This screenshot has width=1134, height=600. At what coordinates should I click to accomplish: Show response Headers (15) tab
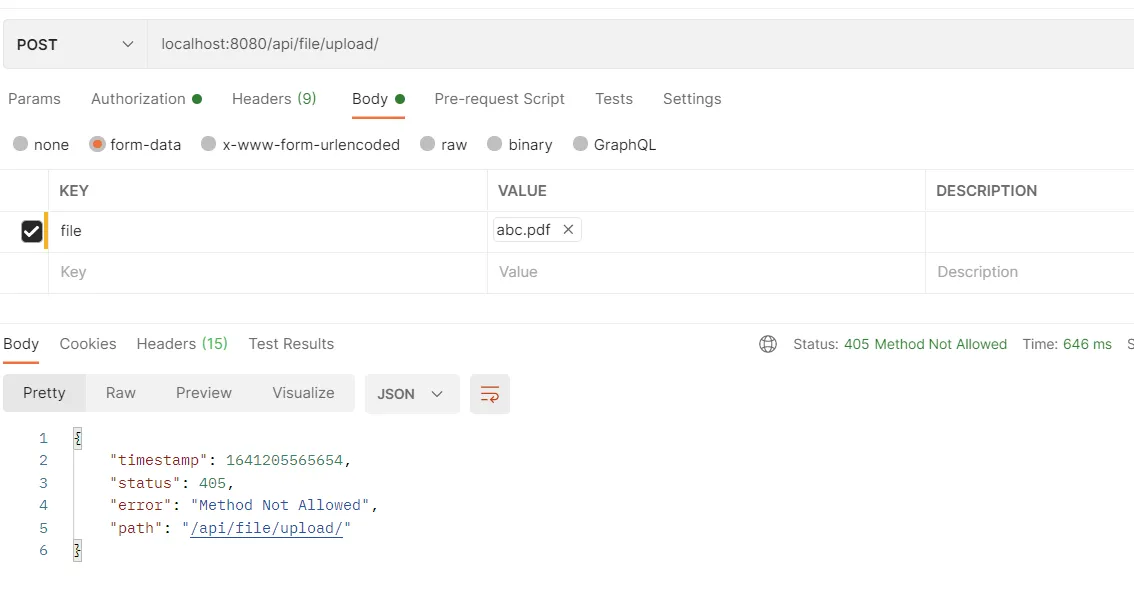click(x=182, y=344)
